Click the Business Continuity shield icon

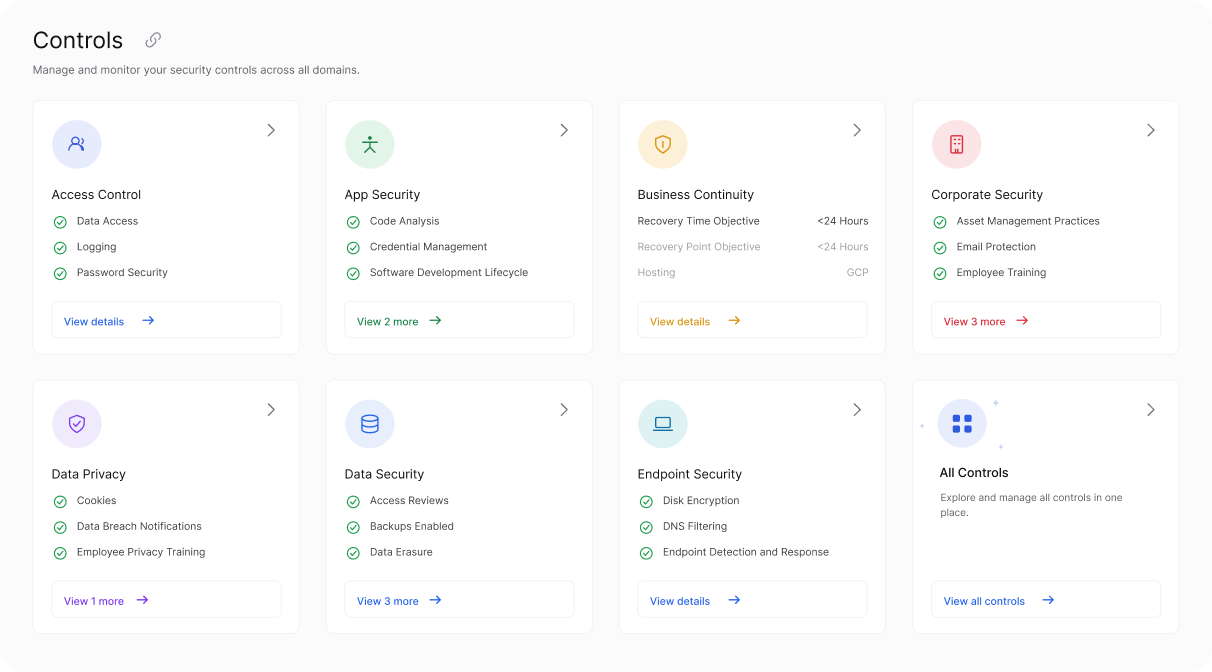663,144
